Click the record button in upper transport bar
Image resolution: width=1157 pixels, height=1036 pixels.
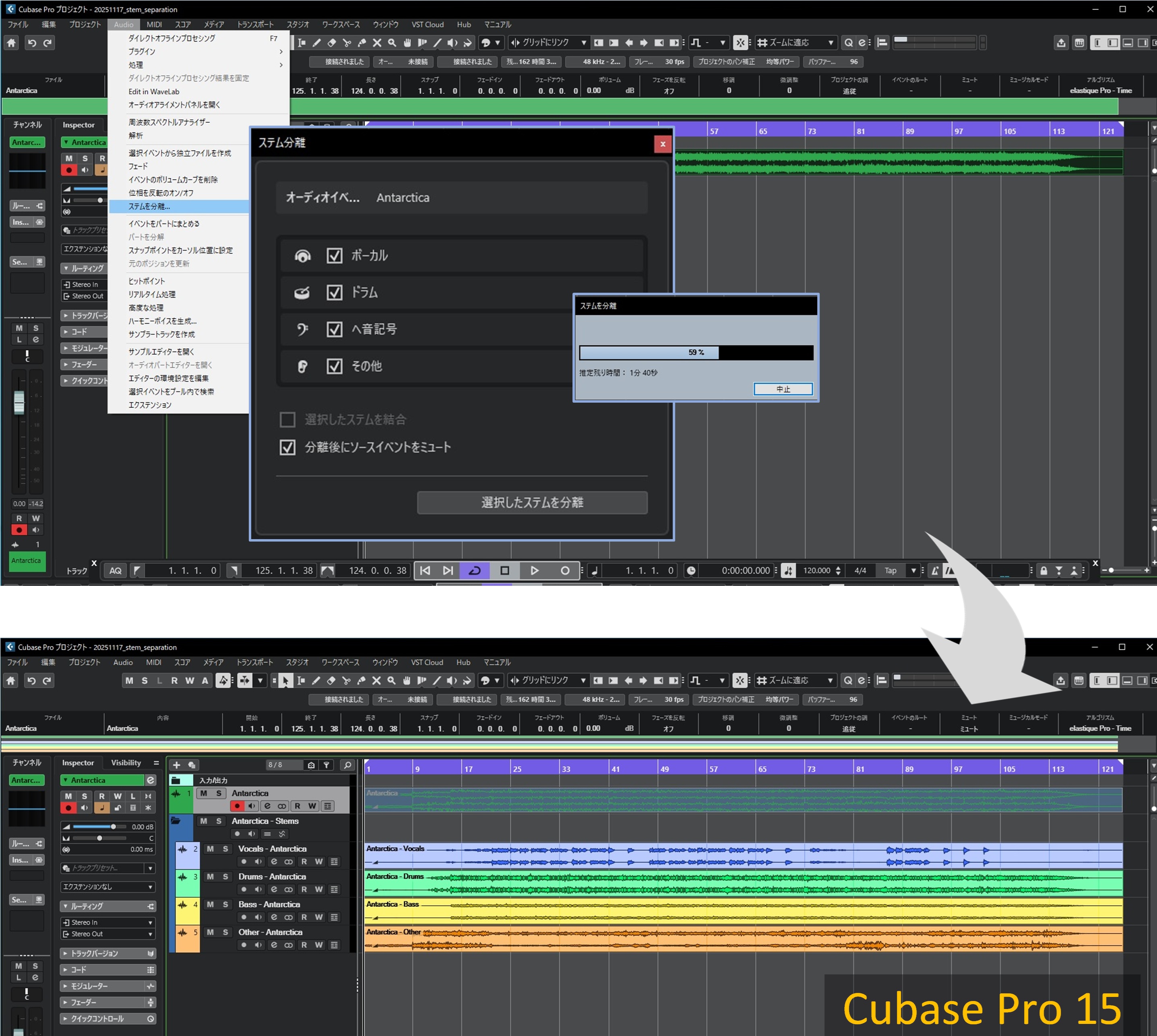point(564,571)
